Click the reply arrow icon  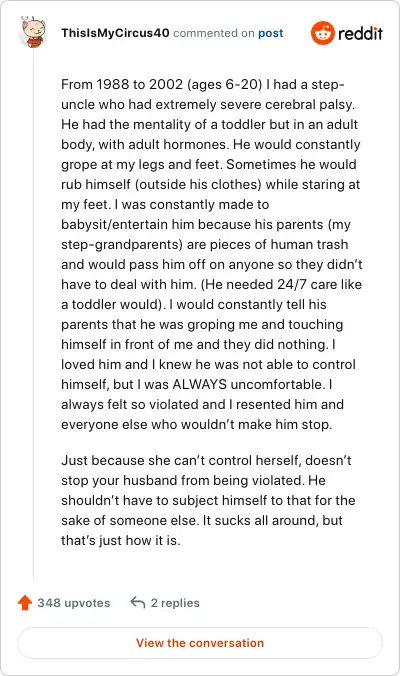coord(138,602)
